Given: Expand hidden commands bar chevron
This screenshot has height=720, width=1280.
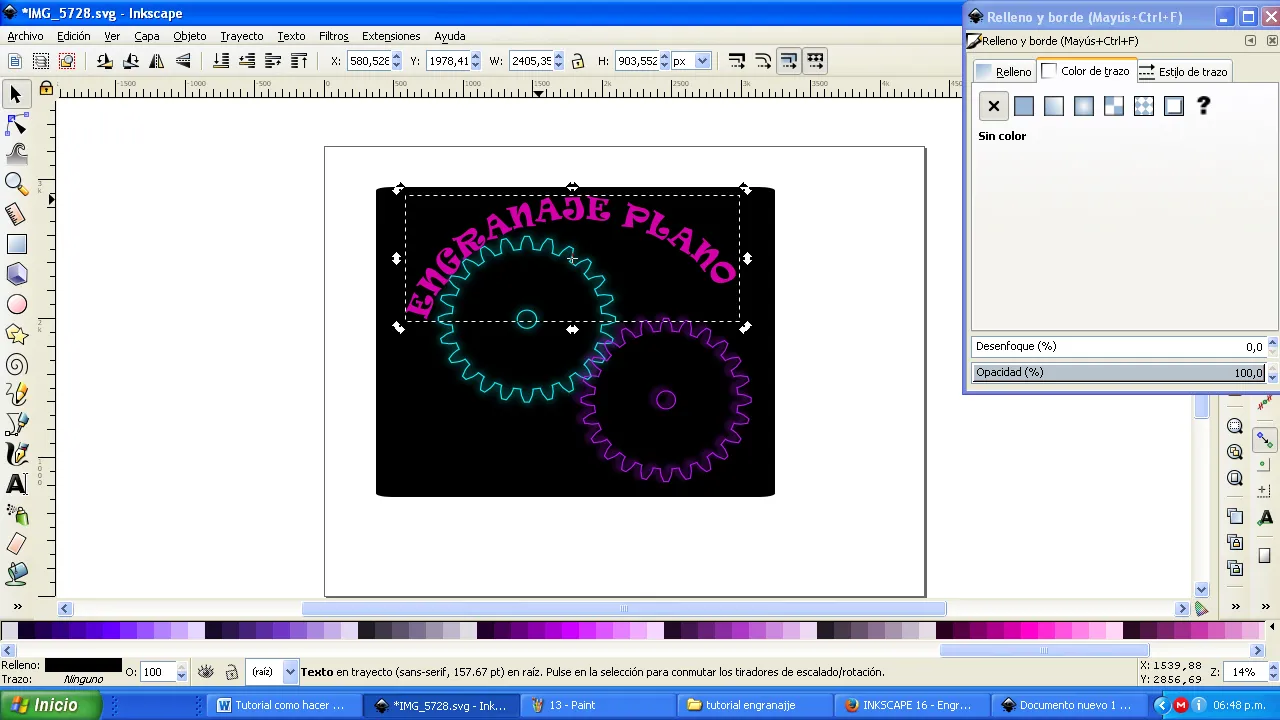Looking at the screenshot, I should pos(1236,607).
